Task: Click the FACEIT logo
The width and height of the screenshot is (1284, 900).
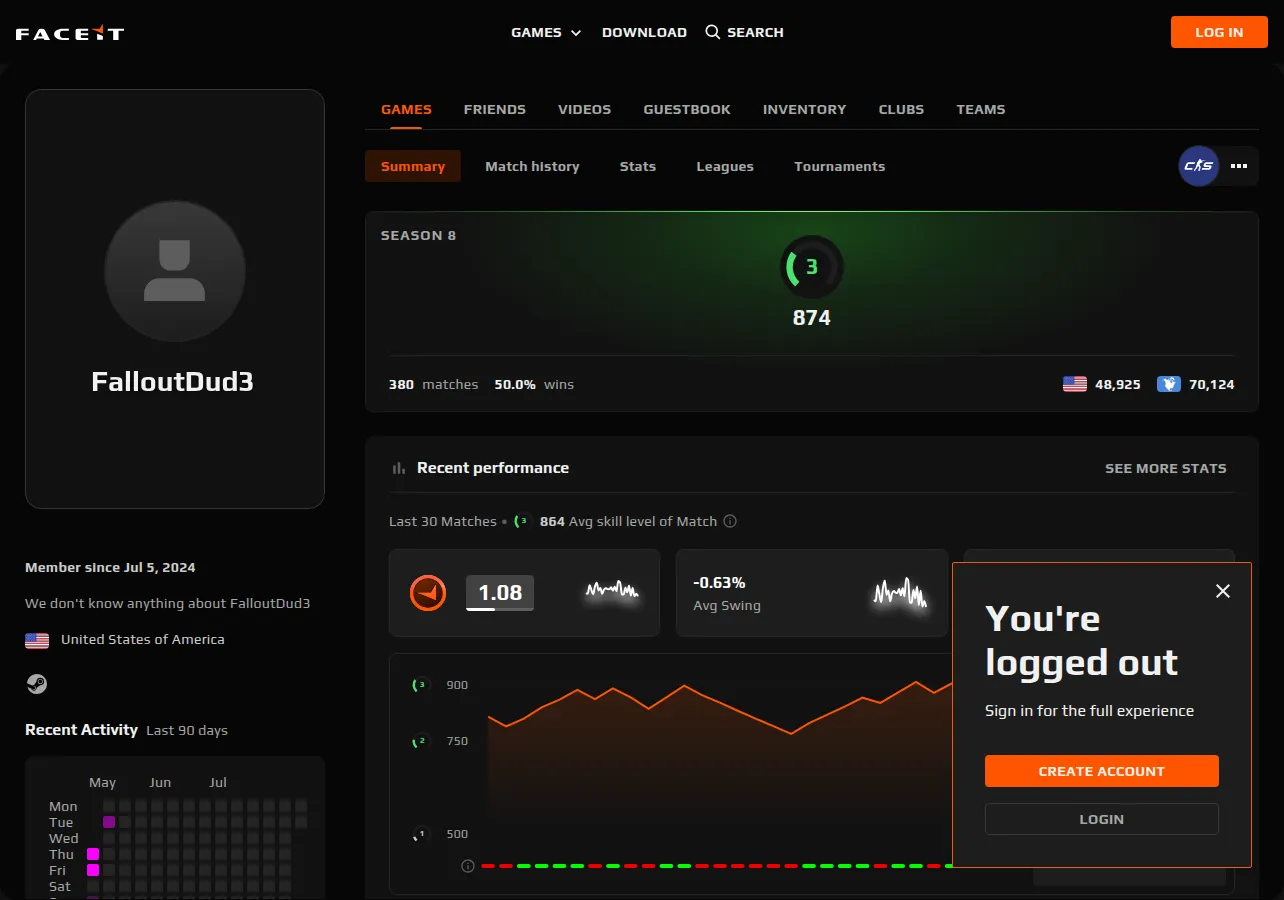Action: 70,33
